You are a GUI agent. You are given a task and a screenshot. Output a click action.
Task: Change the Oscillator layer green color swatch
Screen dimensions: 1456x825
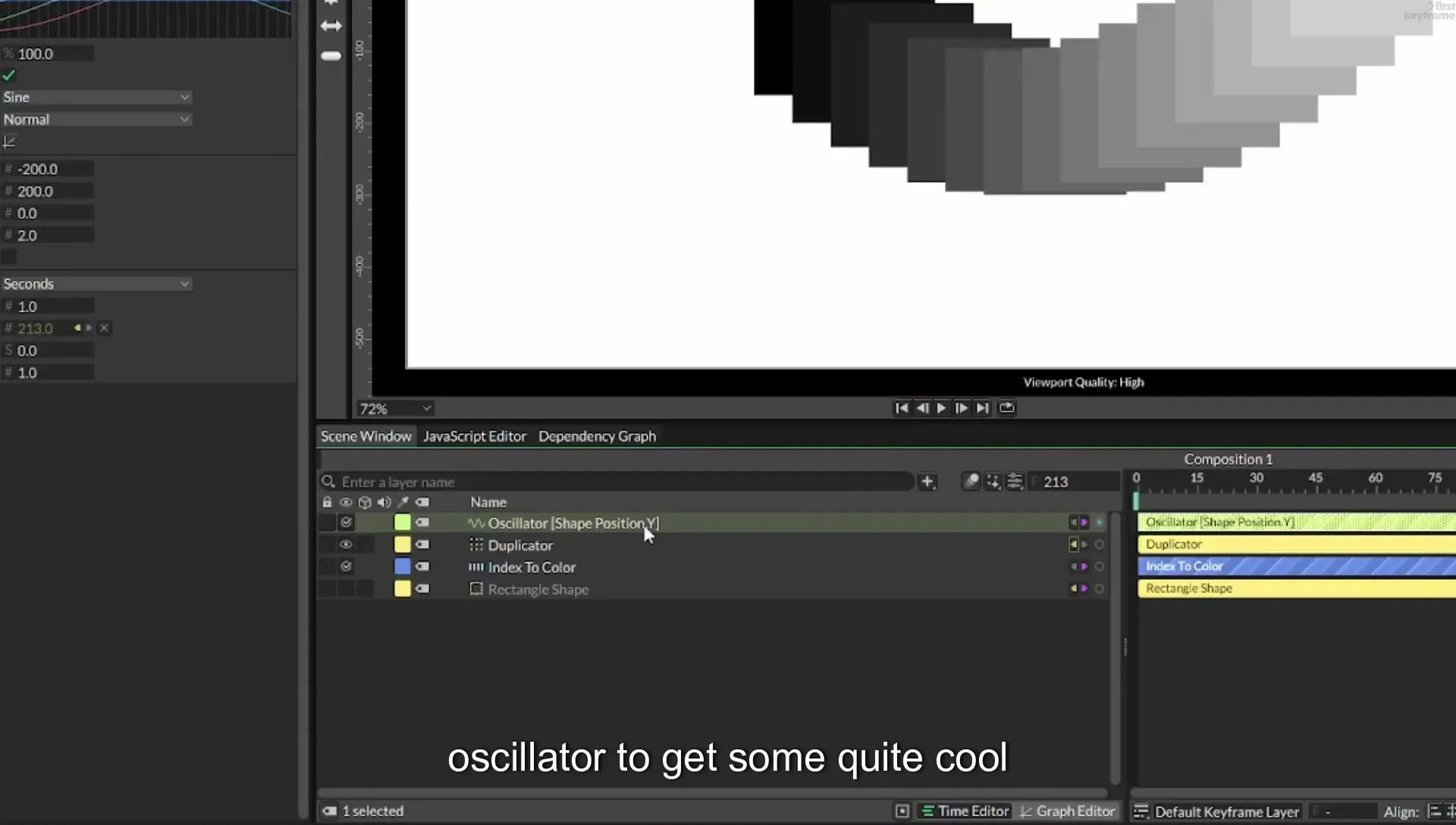coord(403,522)
